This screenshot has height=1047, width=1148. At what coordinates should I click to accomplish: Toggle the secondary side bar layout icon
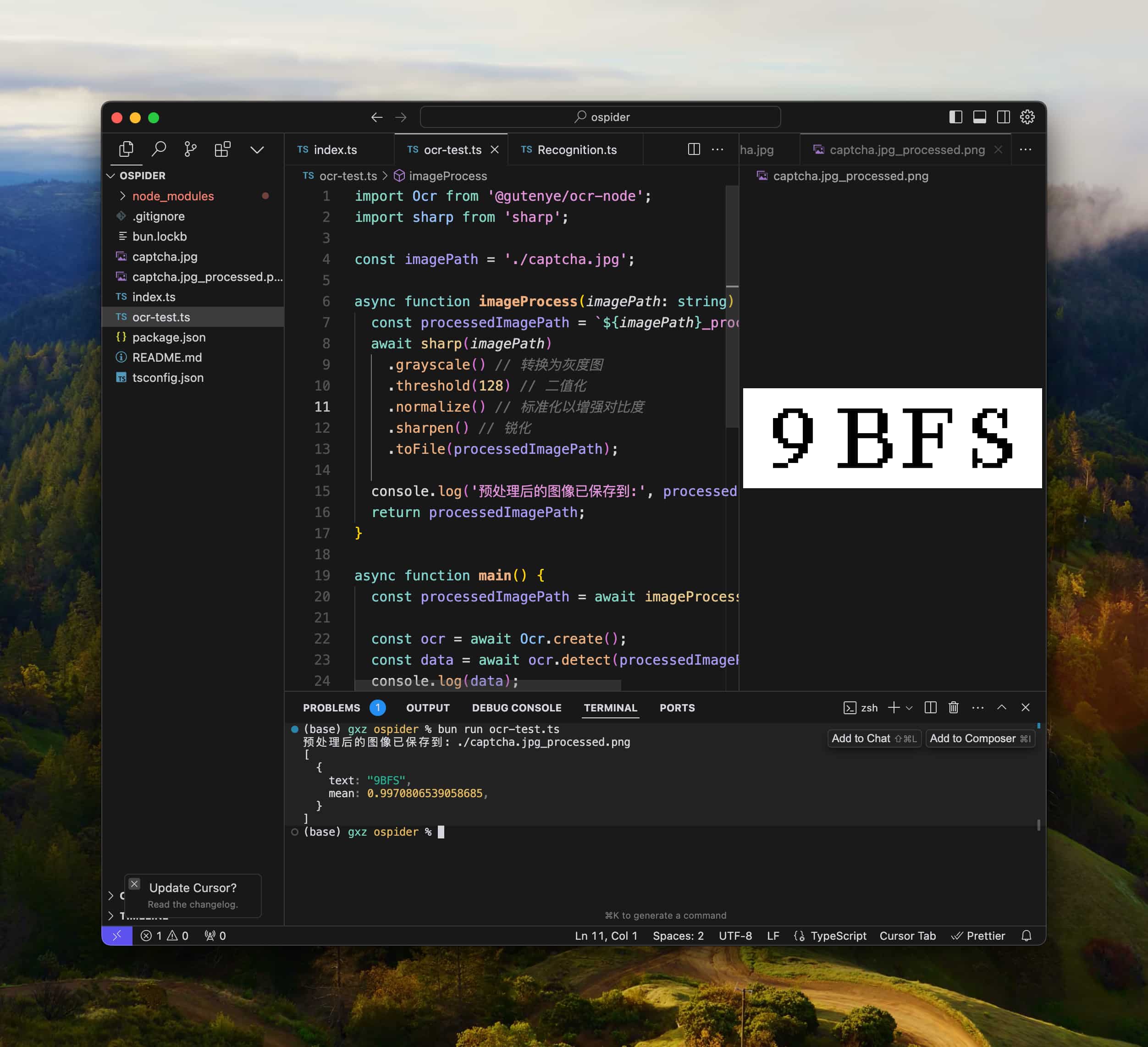(x=1004, y=117)
